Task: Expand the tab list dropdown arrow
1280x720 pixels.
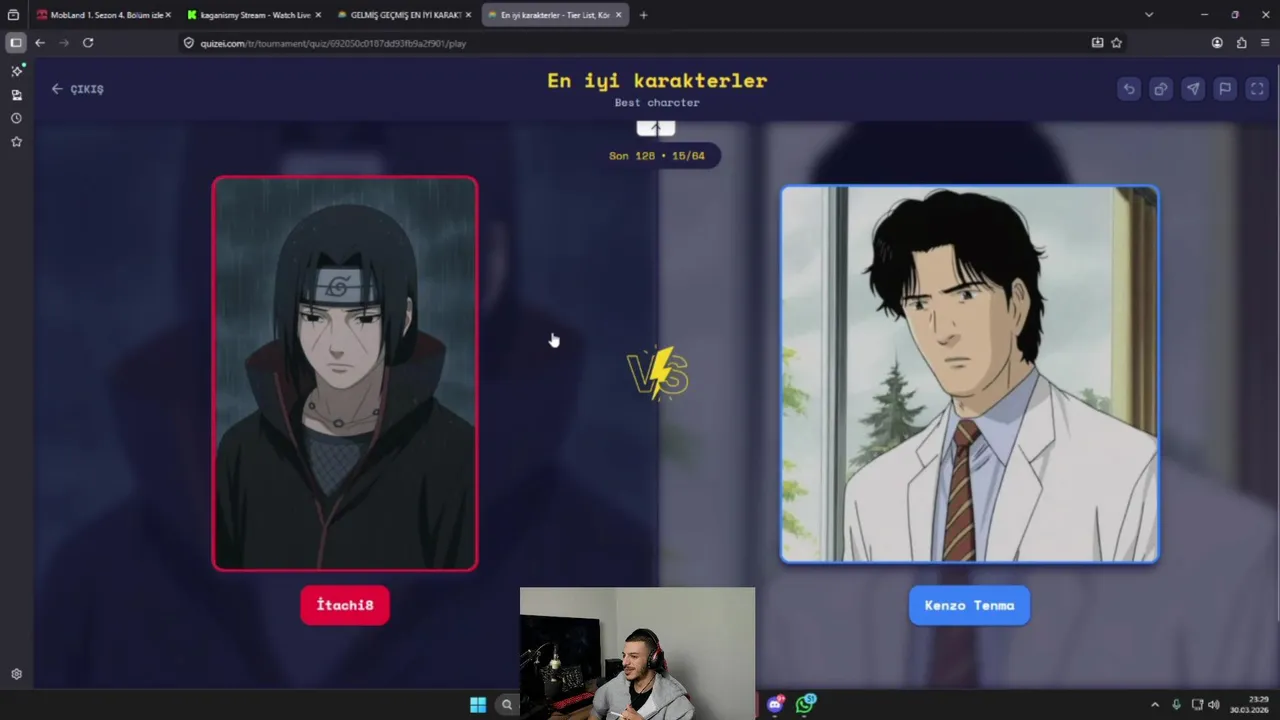Action: (1149, 15)
